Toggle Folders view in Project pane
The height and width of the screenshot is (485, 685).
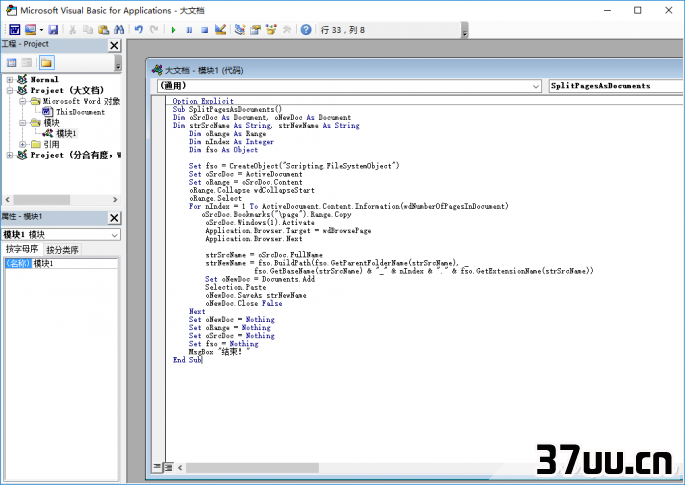46,63
